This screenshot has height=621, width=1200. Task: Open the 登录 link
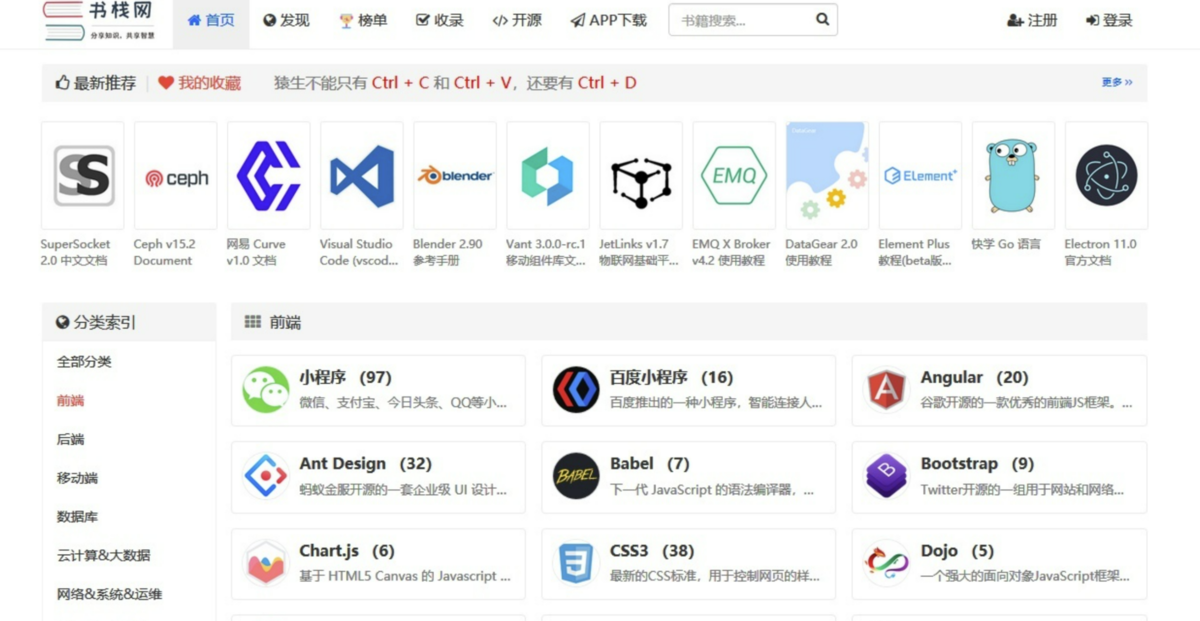(x=1108, y=18)
